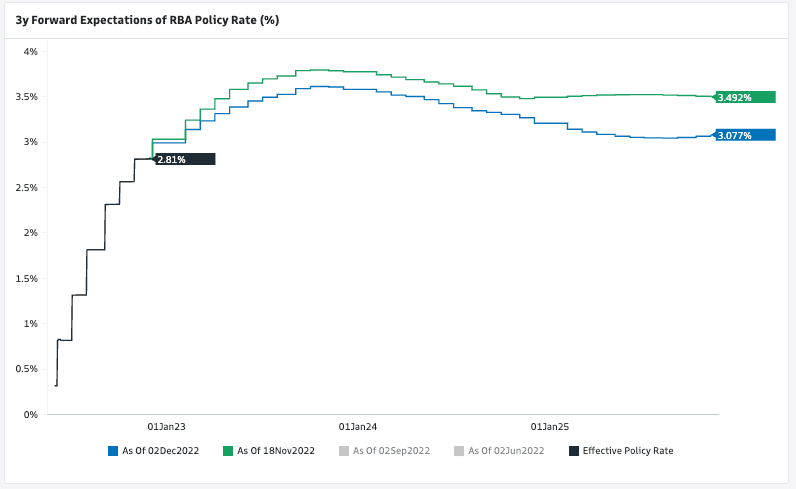Show the As Of 02Jun2022 series label
796x489 pixels.
506,451
